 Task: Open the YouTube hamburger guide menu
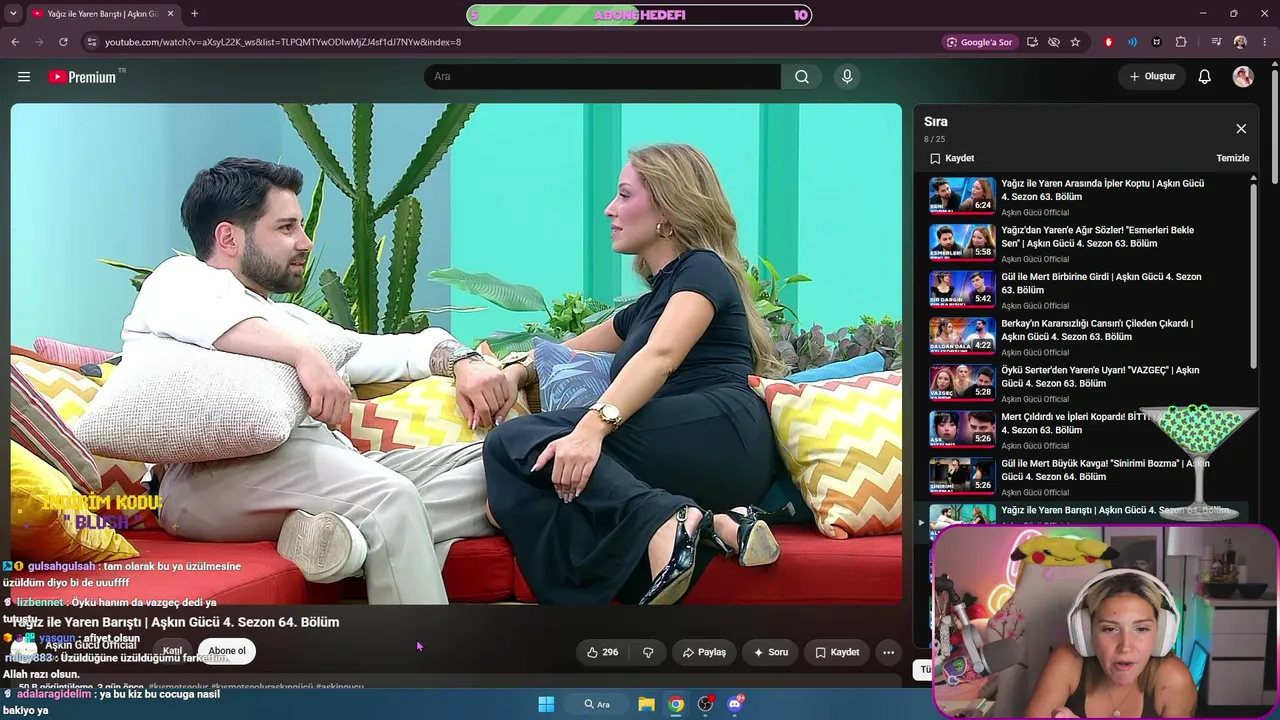pos(24,77)
